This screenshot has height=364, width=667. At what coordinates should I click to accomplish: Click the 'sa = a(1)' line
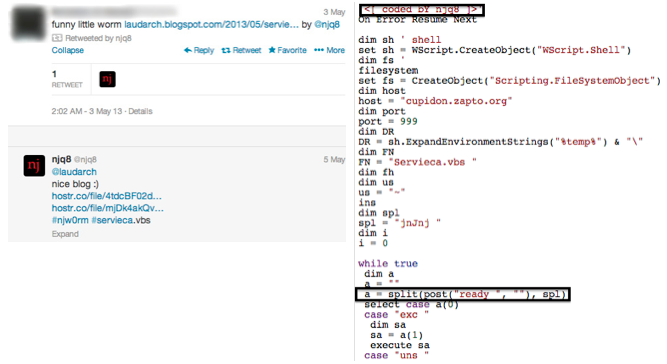(x=396, y=335)
